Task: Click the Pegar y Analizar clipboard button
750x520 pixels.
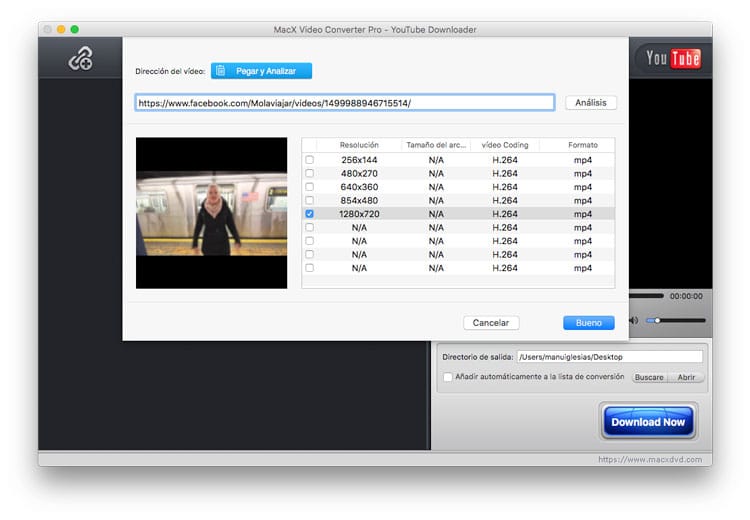Action: click(261, 71)
